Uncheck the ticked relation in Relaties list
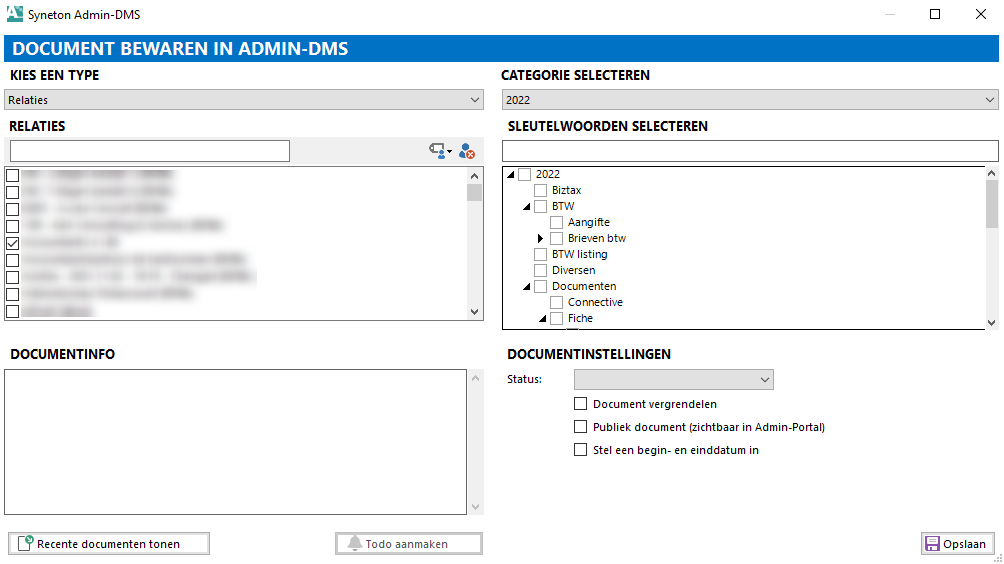Image resolution: width=1004 pixels, height=564 pixels. tap(12, 243)
